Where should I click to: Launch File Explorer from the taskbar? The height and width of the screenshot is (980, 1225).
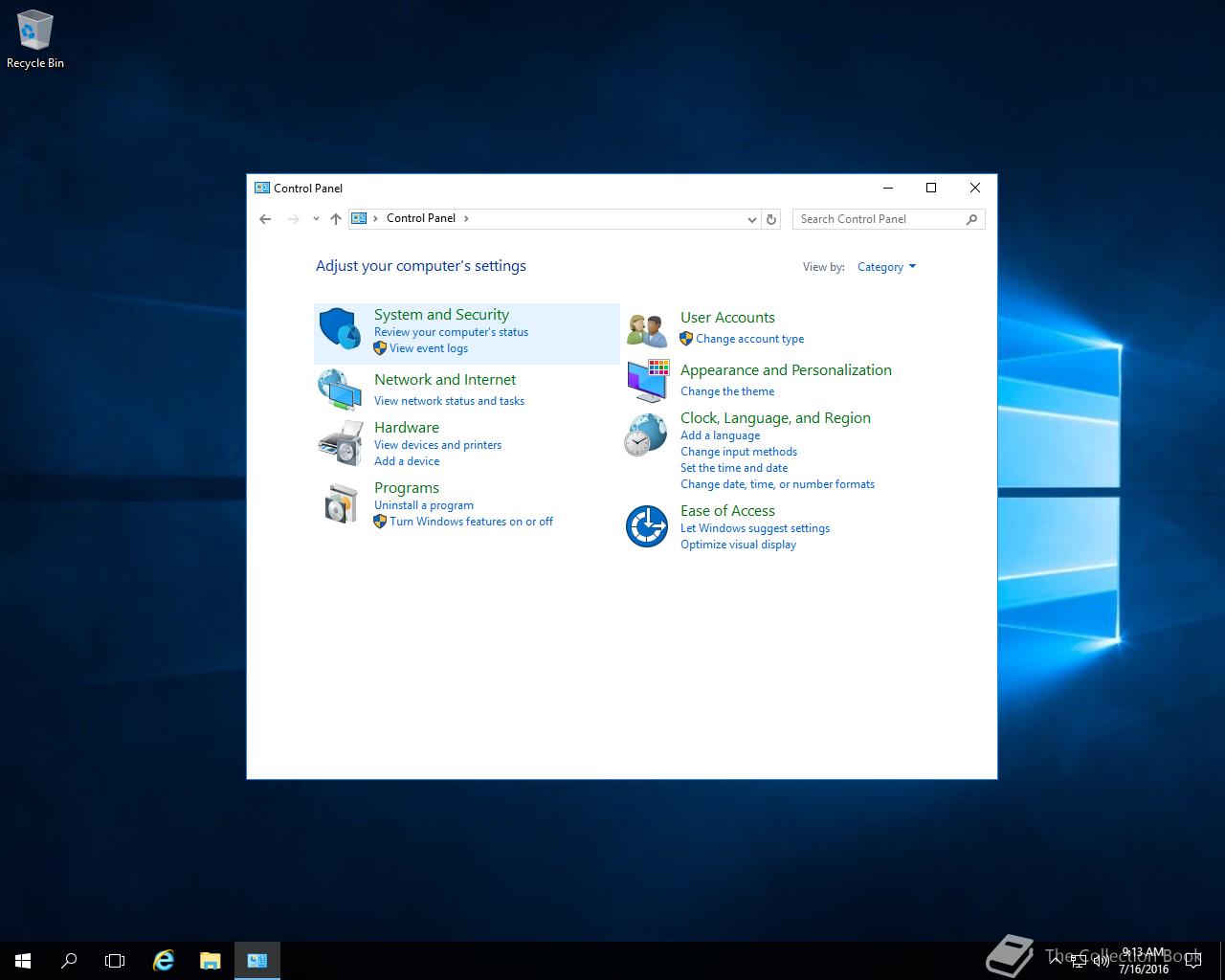210,960
